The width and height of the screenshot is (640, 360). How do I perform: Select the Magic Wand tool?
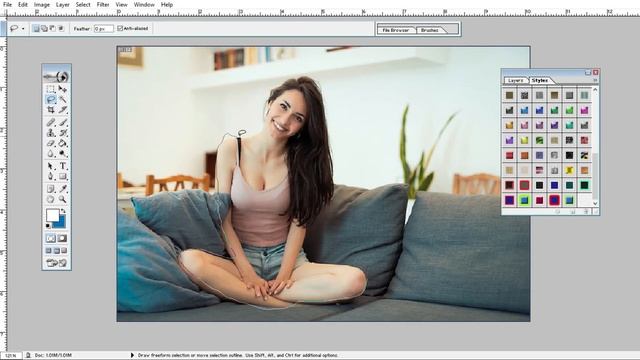pyautogui.click(x=62, y=99)
